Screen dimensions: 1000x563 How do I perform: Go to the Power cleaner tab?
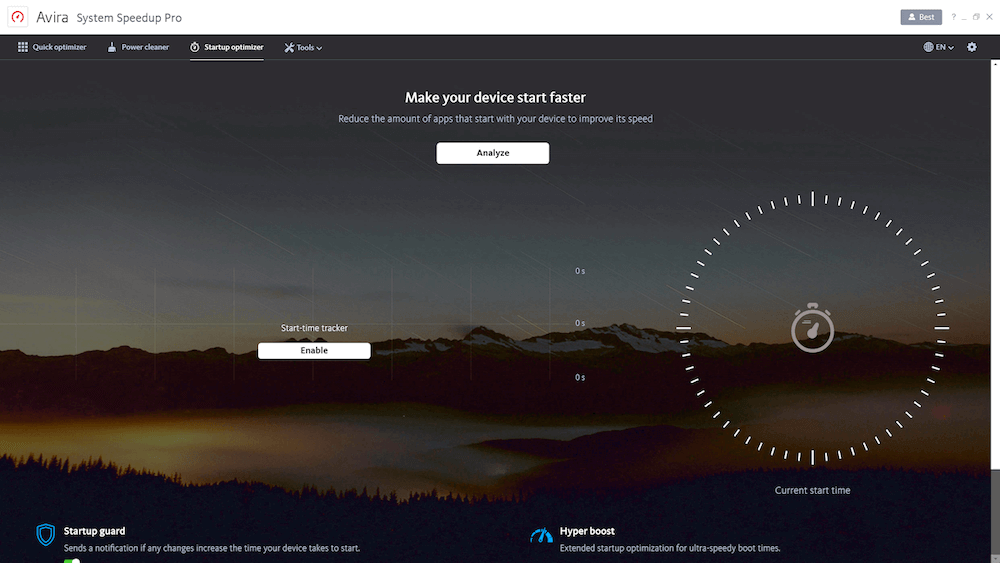[x=138, y=47]
